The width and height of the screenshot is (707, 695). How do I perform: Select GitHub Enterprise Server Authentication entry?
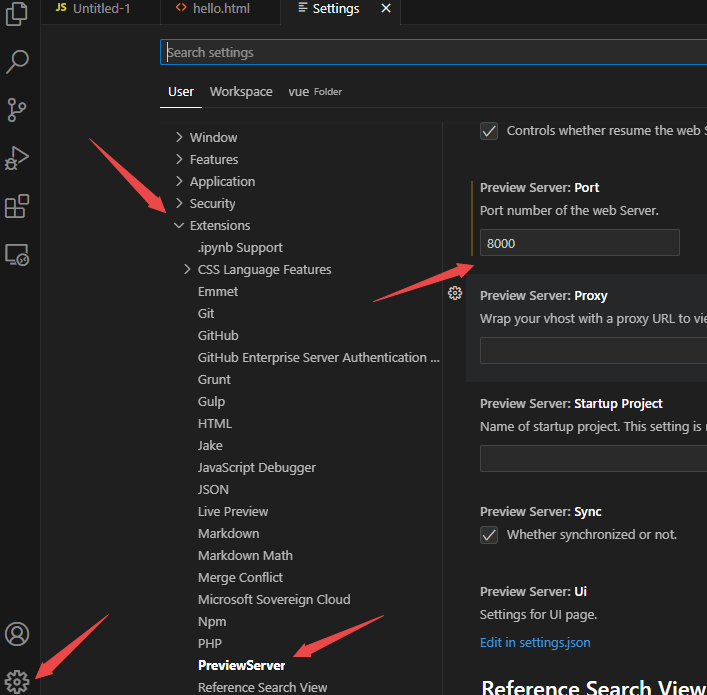318,358
